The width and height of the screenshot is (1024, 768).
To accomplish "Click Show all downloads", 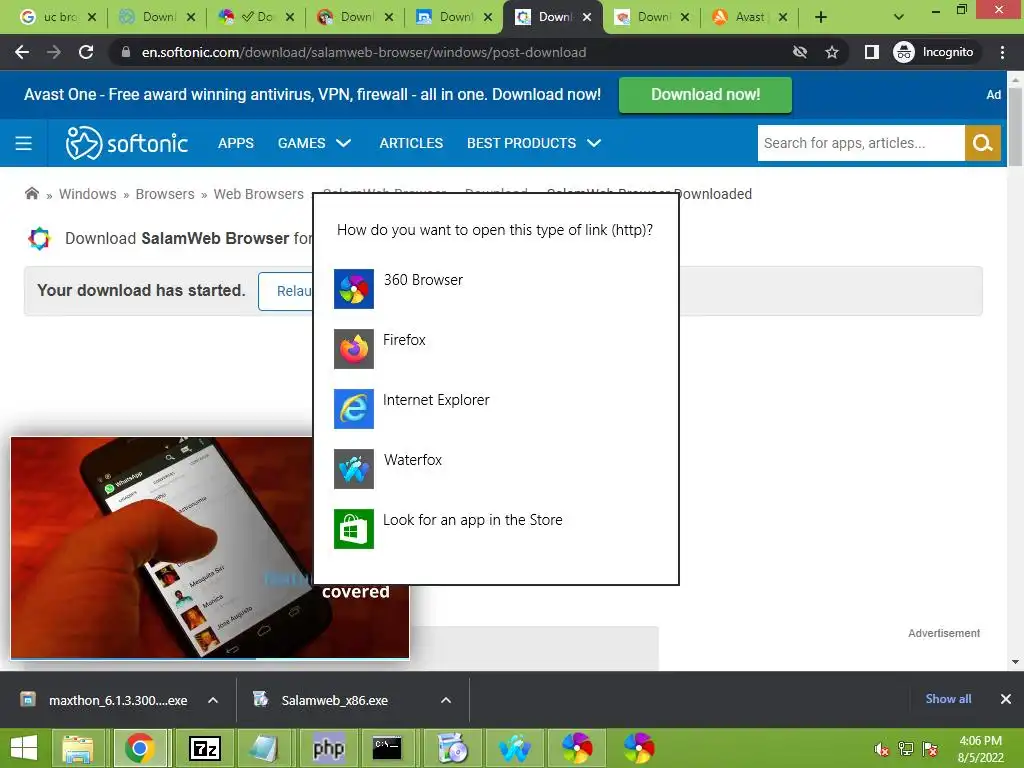I will click(x=948, y=699).
